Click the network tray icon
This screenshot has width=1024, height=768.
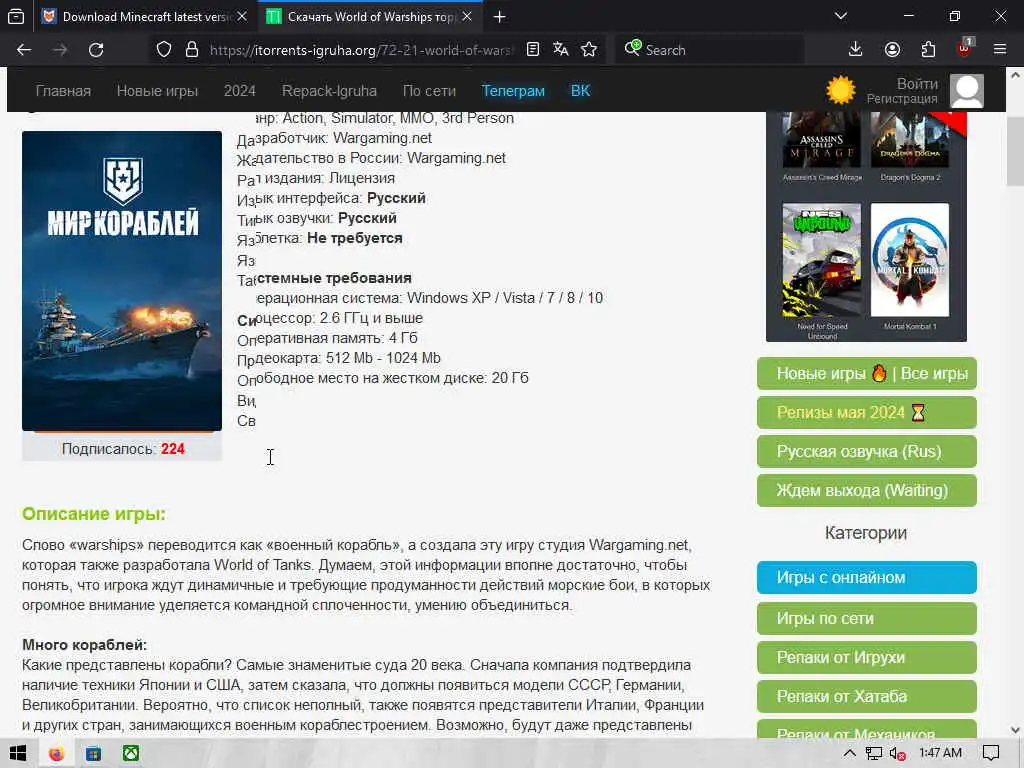point(873,754)
